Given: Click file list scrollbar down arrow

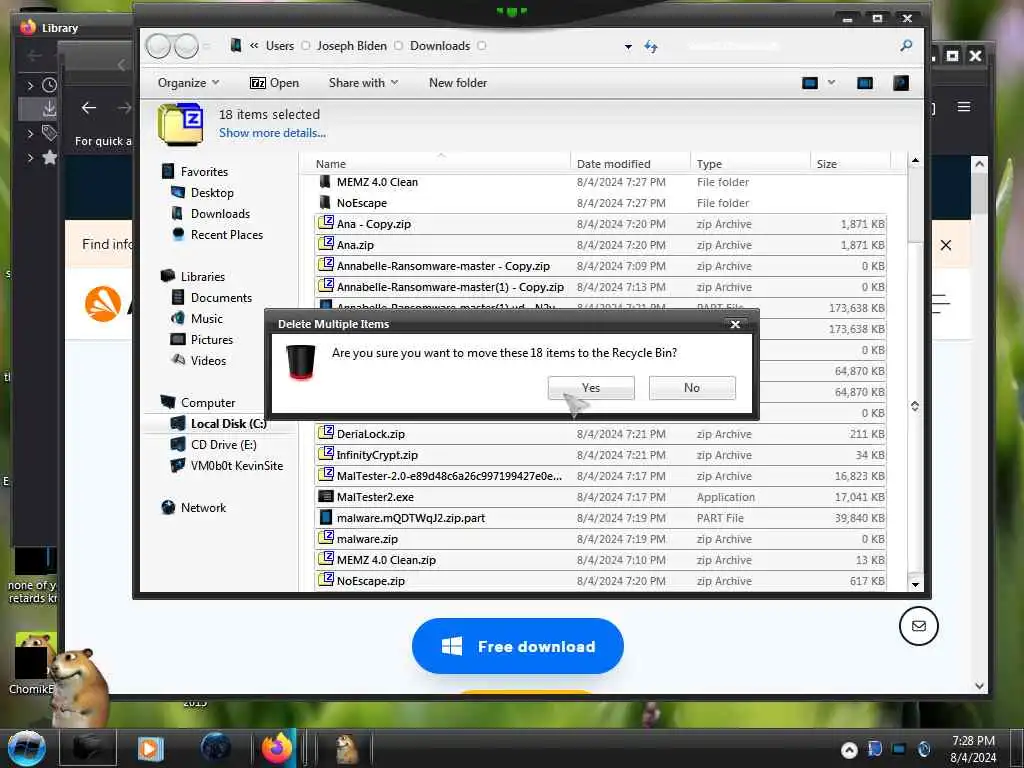Looking at the screenshot, I should point(915,584).
